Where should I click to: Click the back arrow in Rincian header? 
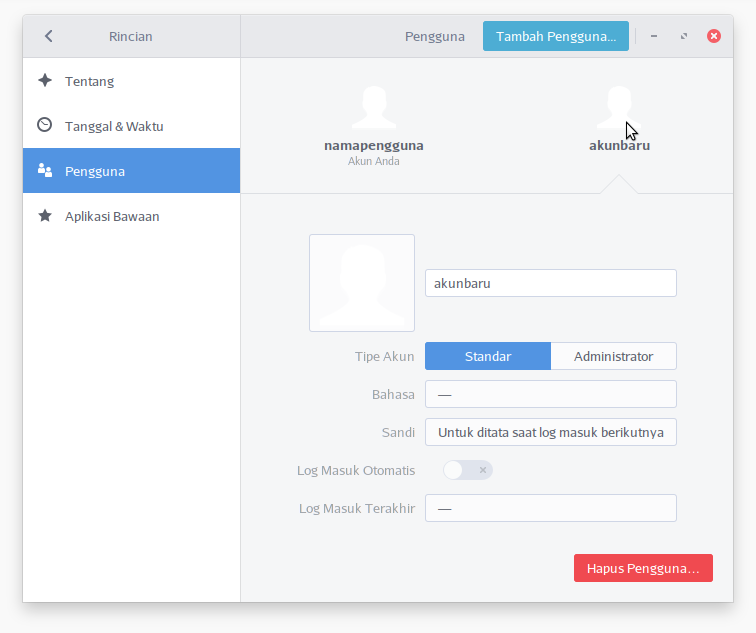click(48, 36)
